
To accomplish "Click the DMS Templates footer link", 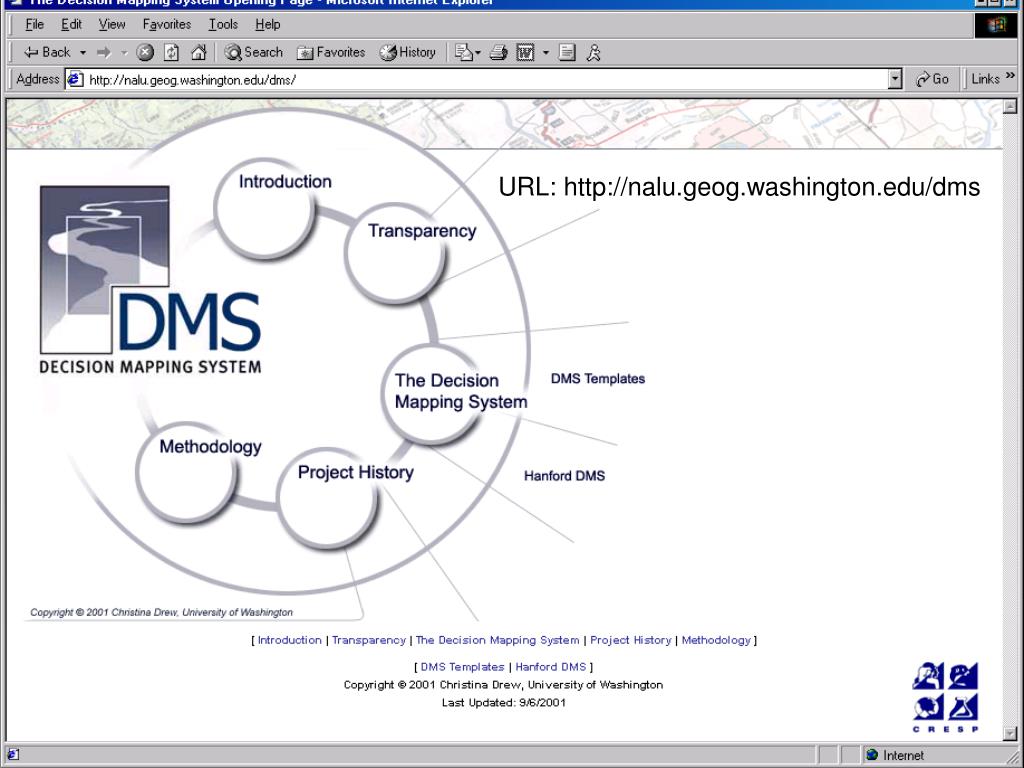I will click(462, 667).
